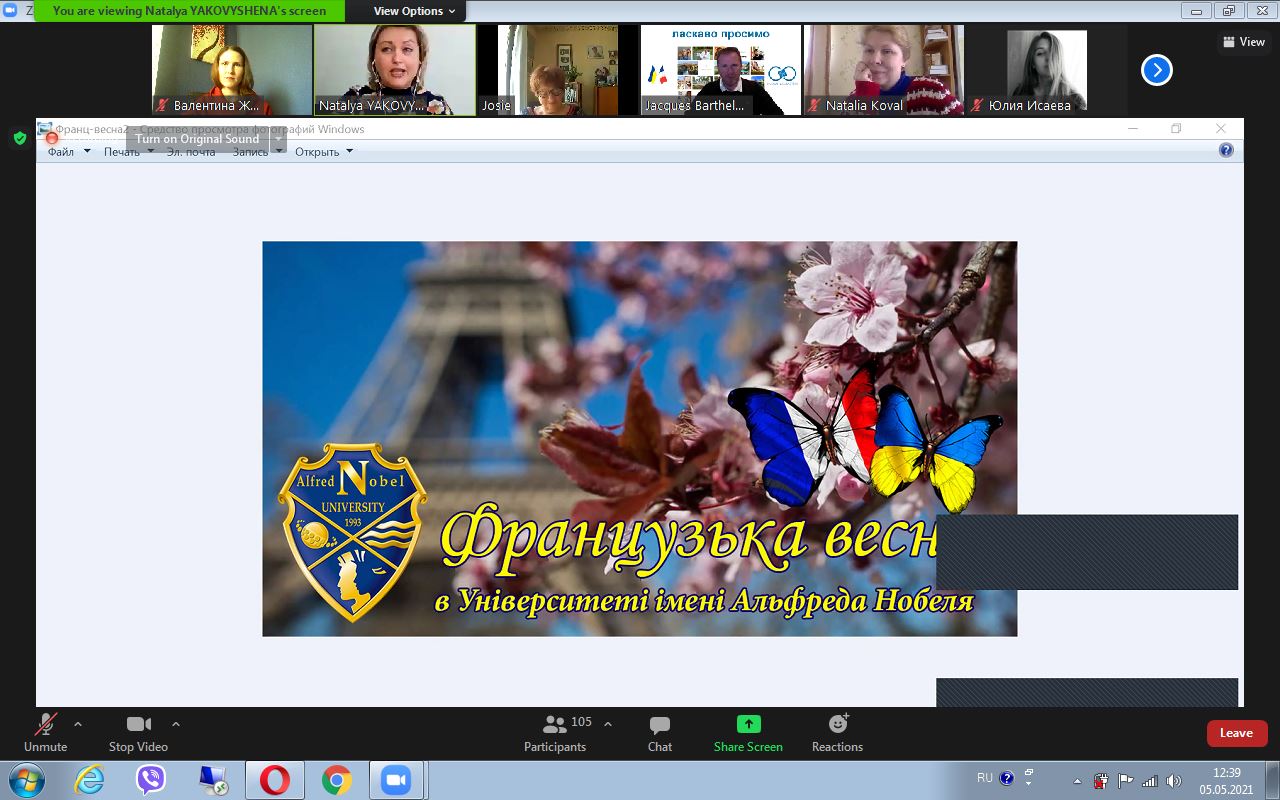
Task: Select Natalia Koval's video thumbnail
Action: click(x=884, y=70)
